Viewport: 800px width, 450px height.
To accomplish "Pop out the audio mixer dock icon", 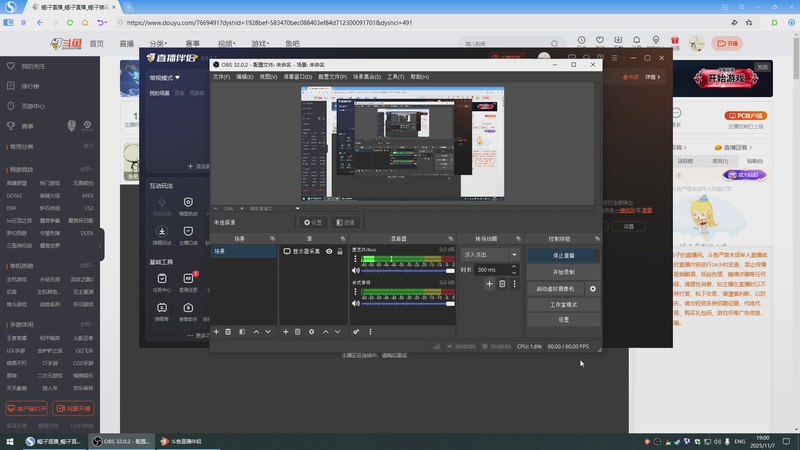I will (x=451, y=238).
